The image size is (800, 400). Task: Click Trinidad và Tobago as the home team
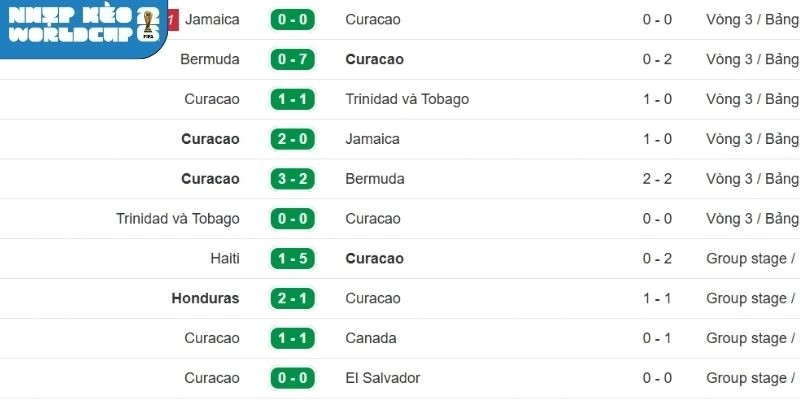click(178, 219)
